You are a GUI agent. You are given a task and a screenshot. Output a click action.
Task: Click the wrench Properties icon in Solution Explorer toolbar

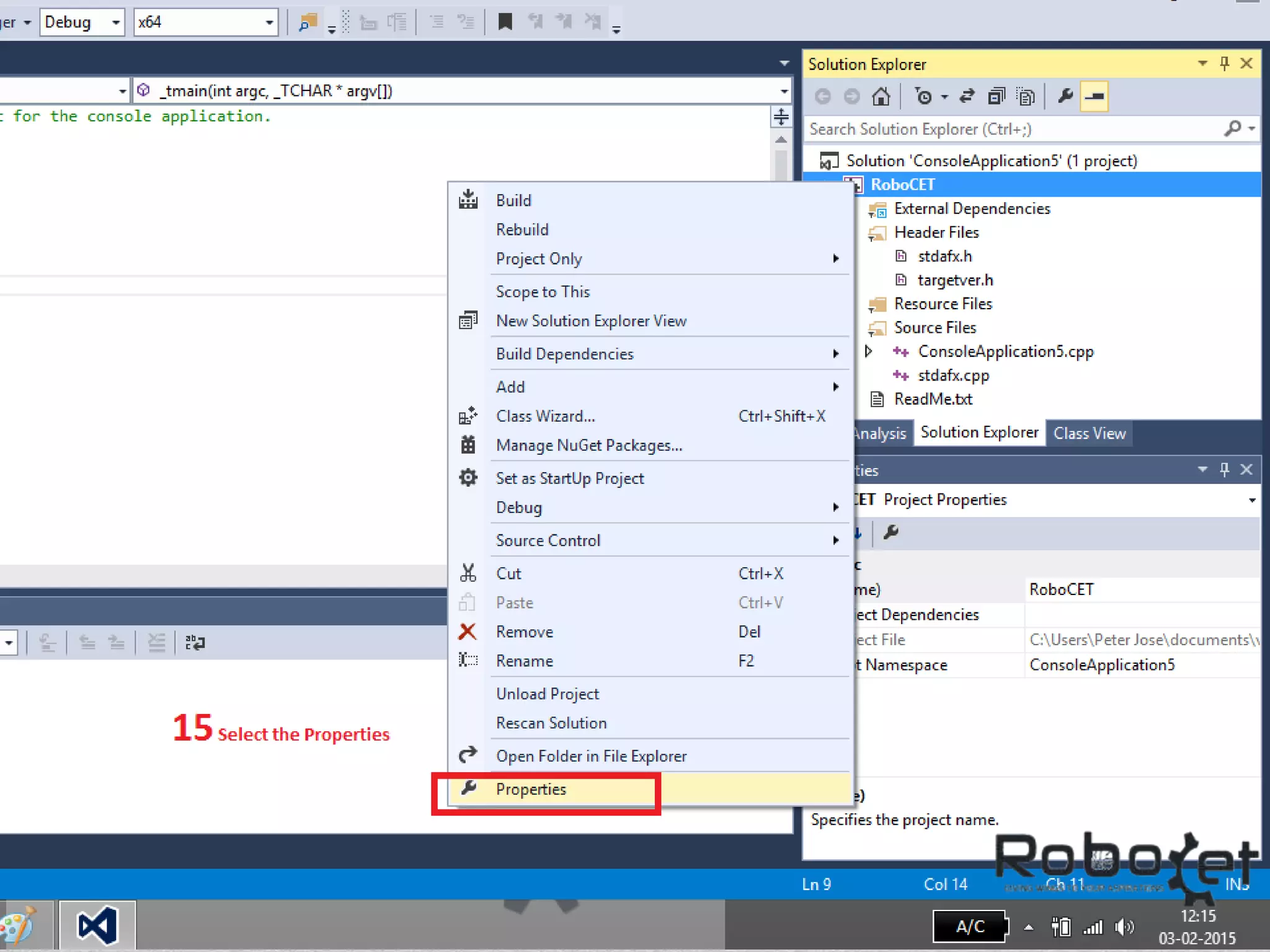coord(1065,97)
